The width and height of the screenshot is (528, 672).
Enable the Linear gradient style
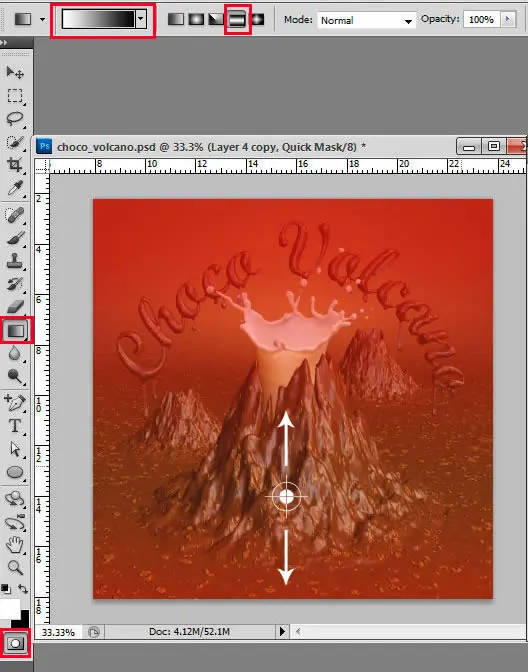tap(175, 19)
